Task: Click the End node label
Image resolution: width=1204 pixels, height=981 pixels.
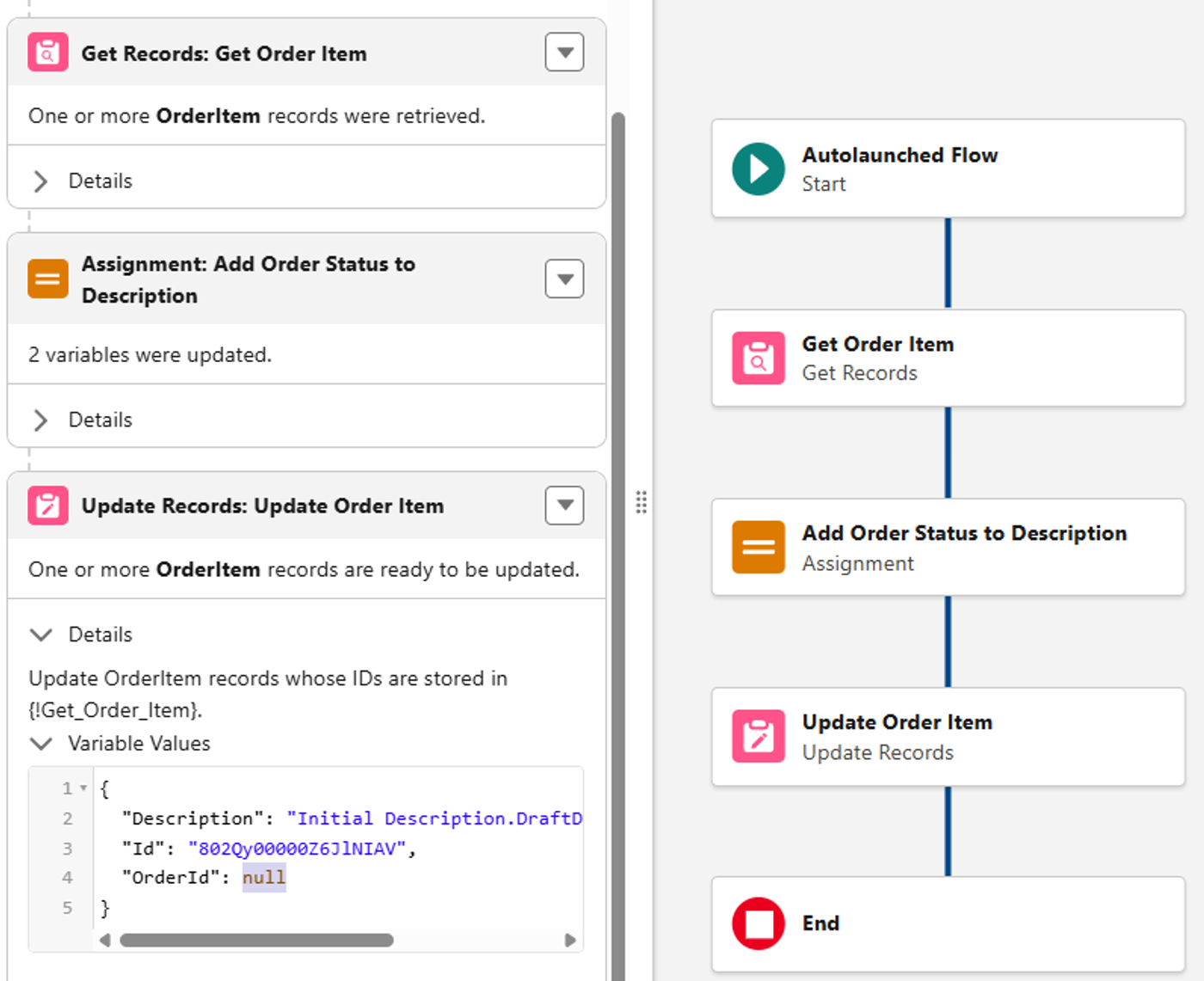Action: (x=820, y=923)
